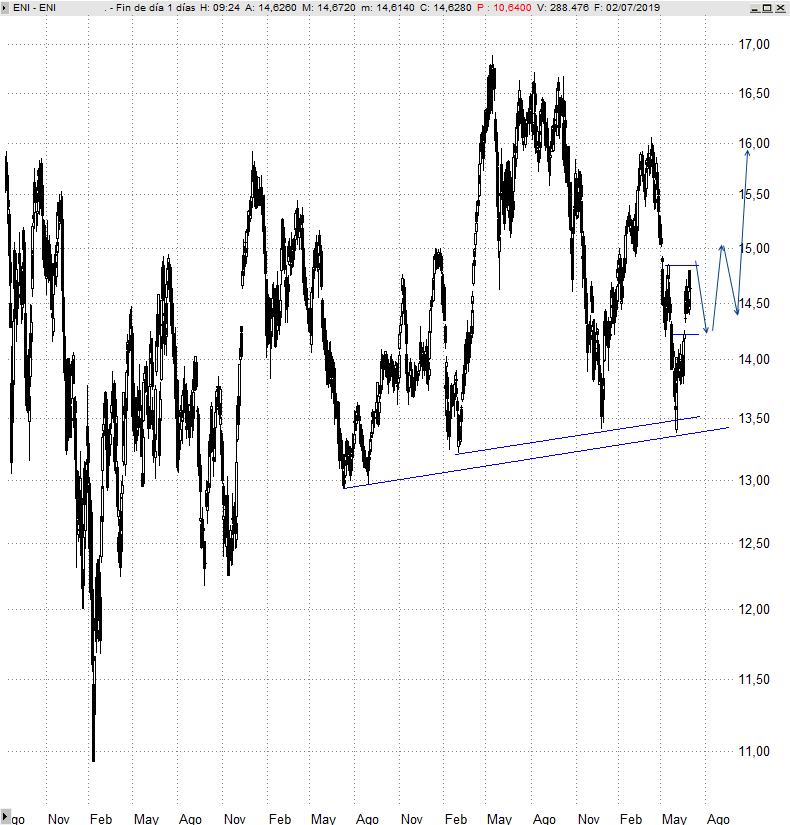Click the 13,50 price axis label
The height and width of the screenshot is (825, 790).
click(754, 419)
